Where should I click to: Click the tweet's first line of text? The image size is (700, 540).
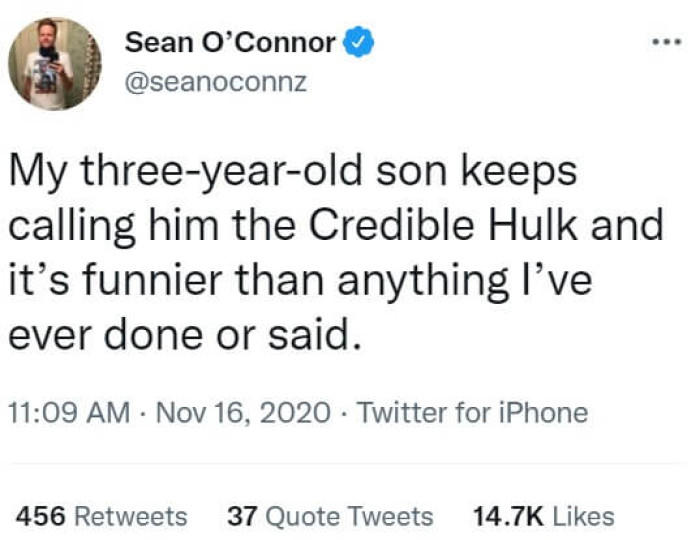click(x=293, y=171)
